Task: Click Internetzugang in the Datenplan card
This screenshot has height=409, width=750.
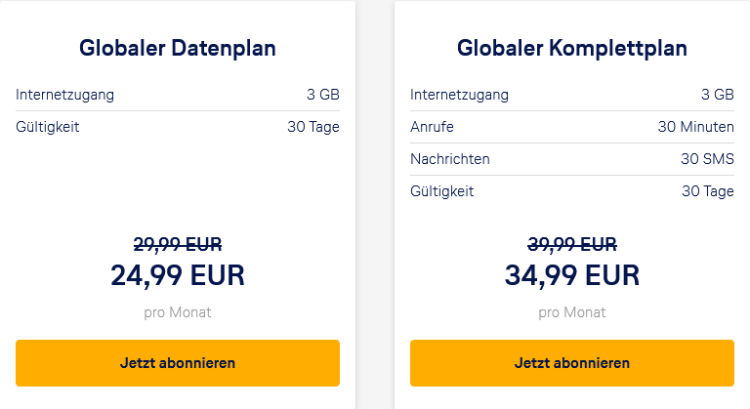Action: [65, 95]
